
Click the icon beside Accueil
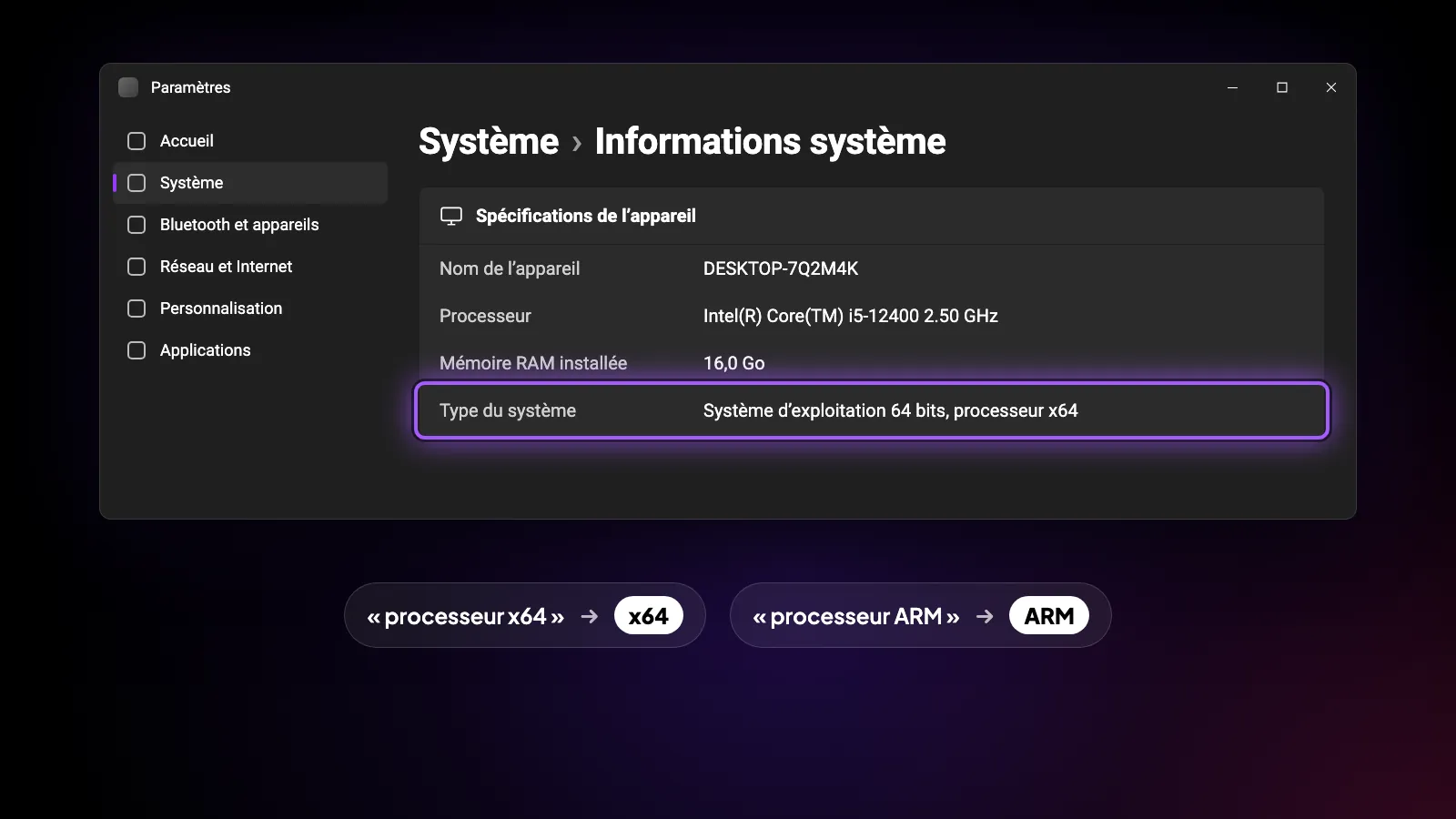(x=136, y=141)
